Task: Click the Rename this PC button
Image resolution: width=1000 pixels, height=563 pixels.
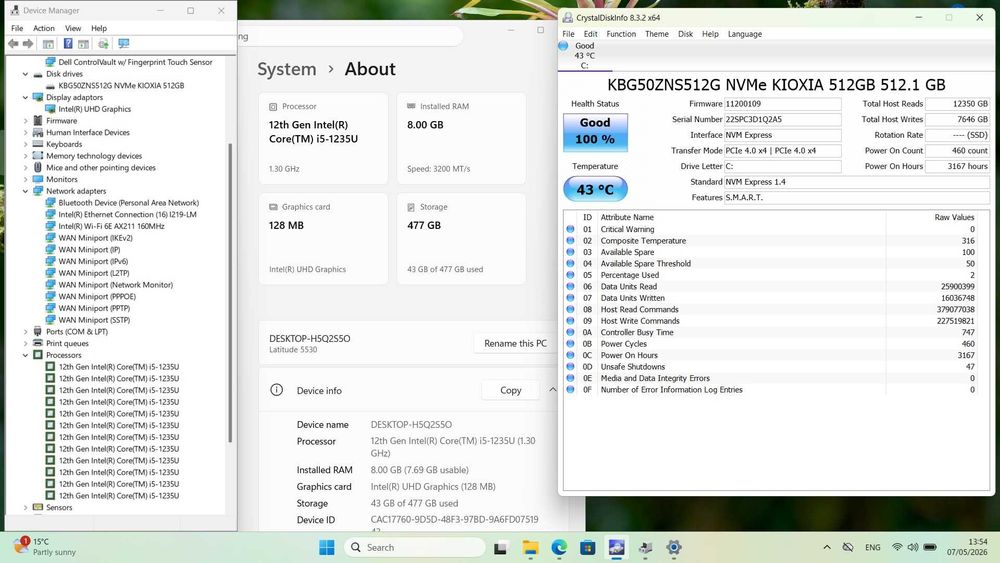Action: click(515, 343)
